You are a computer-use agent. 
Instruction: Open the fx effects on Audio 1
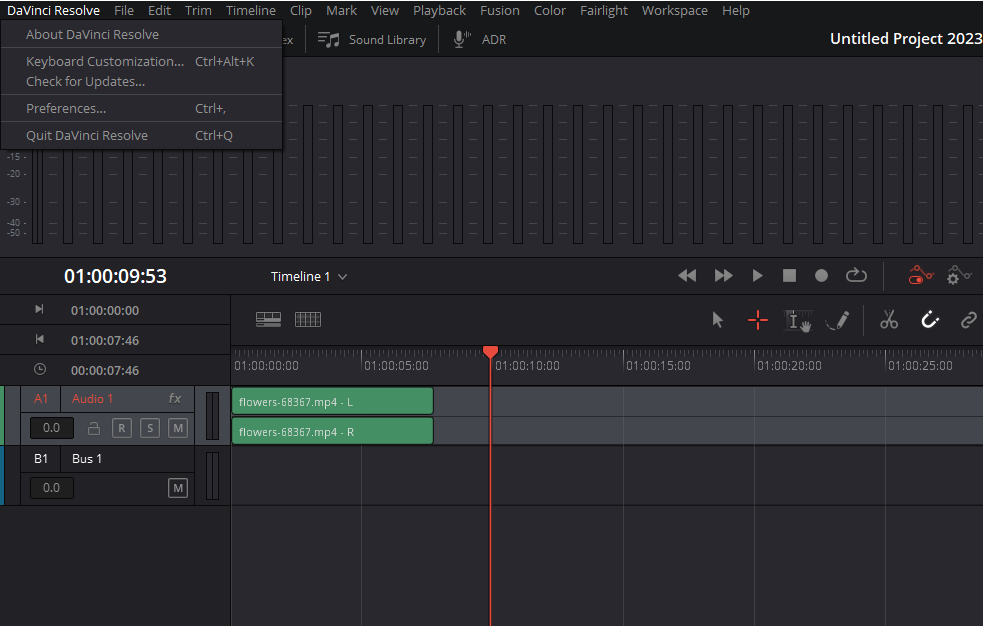pos(175,399)
